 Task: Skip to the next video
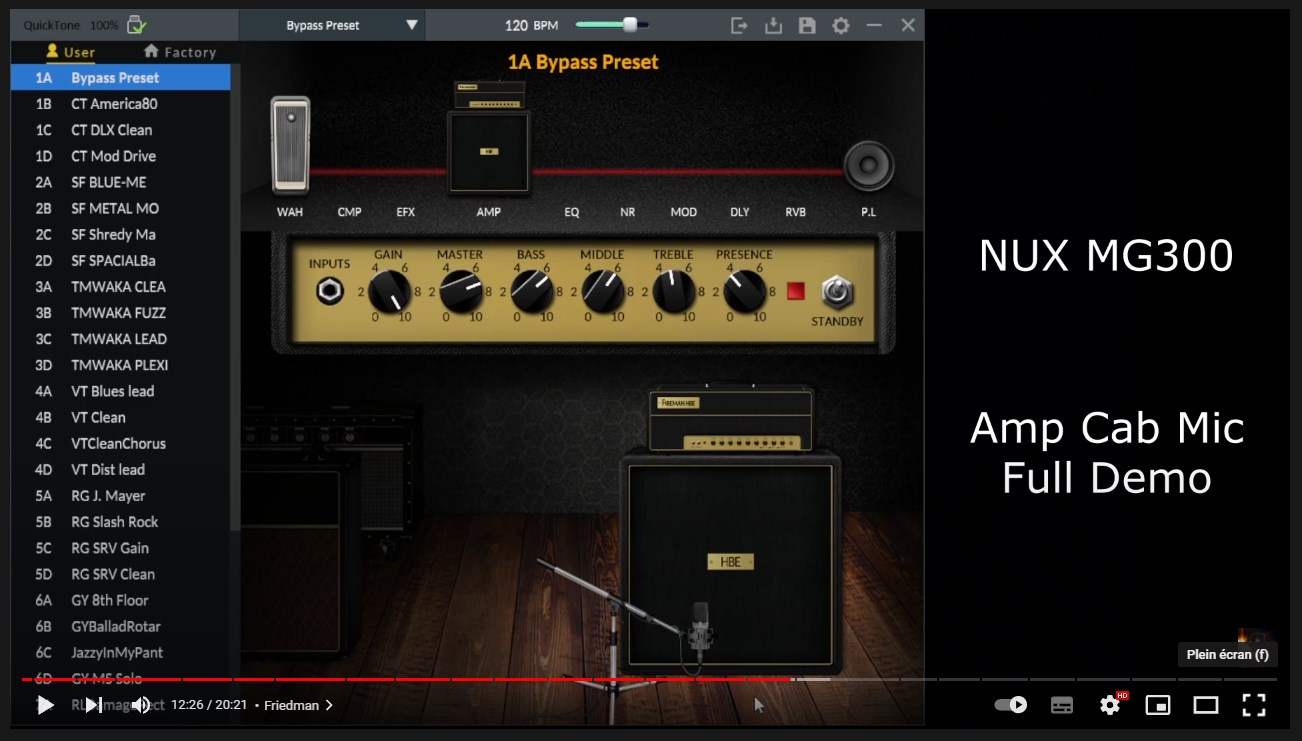(x=93, y=705)
